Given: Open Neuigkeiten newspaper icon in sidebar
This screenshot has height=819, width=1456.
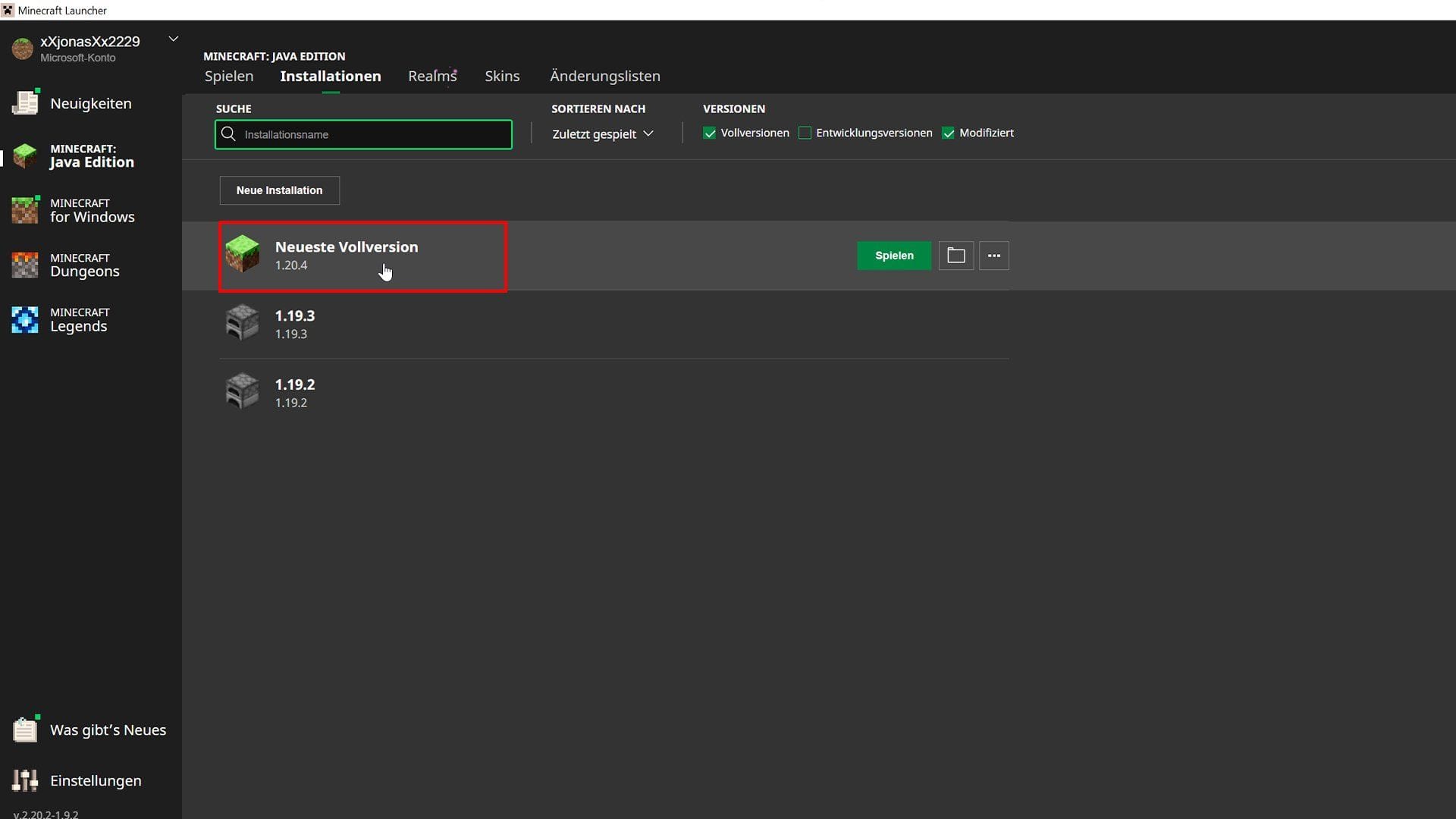Looking at the screenshot, I should [25, 102].
